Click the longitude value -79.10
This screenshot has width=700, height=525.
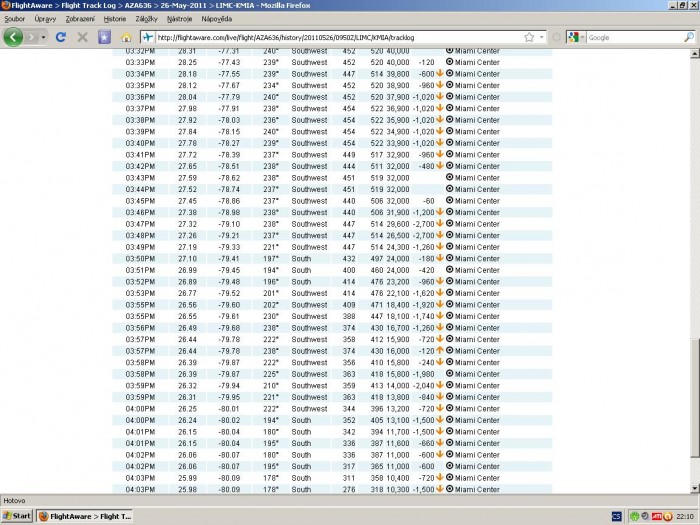229,224
